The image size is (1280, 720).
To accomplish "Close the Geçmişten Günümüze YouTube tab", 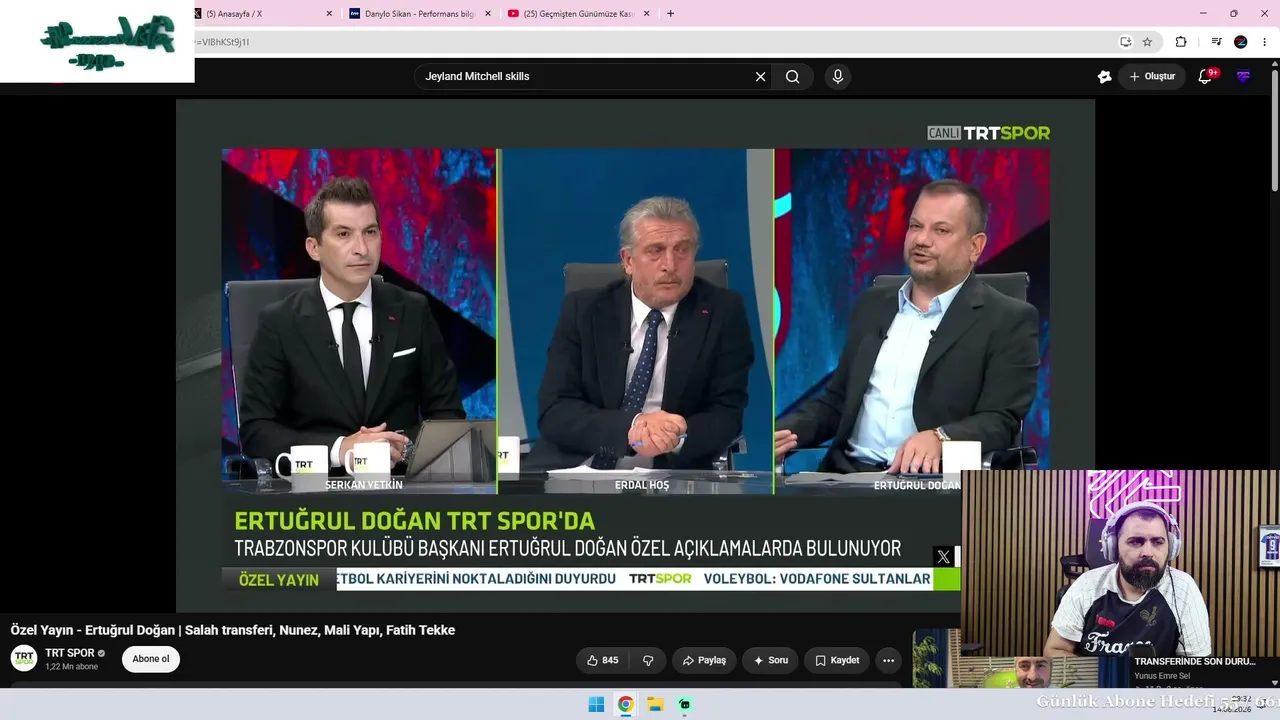I will [646, 14].
